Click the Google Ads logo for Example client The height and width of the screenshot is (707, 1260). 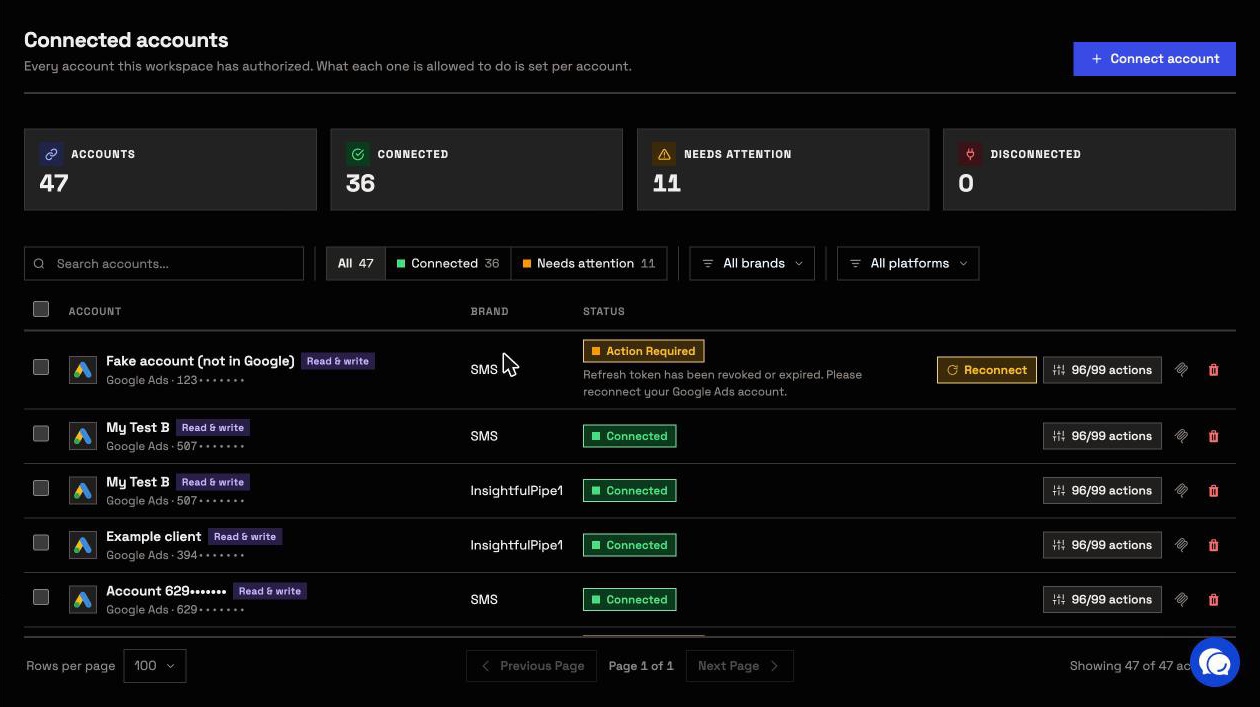(x=83, y=545)
